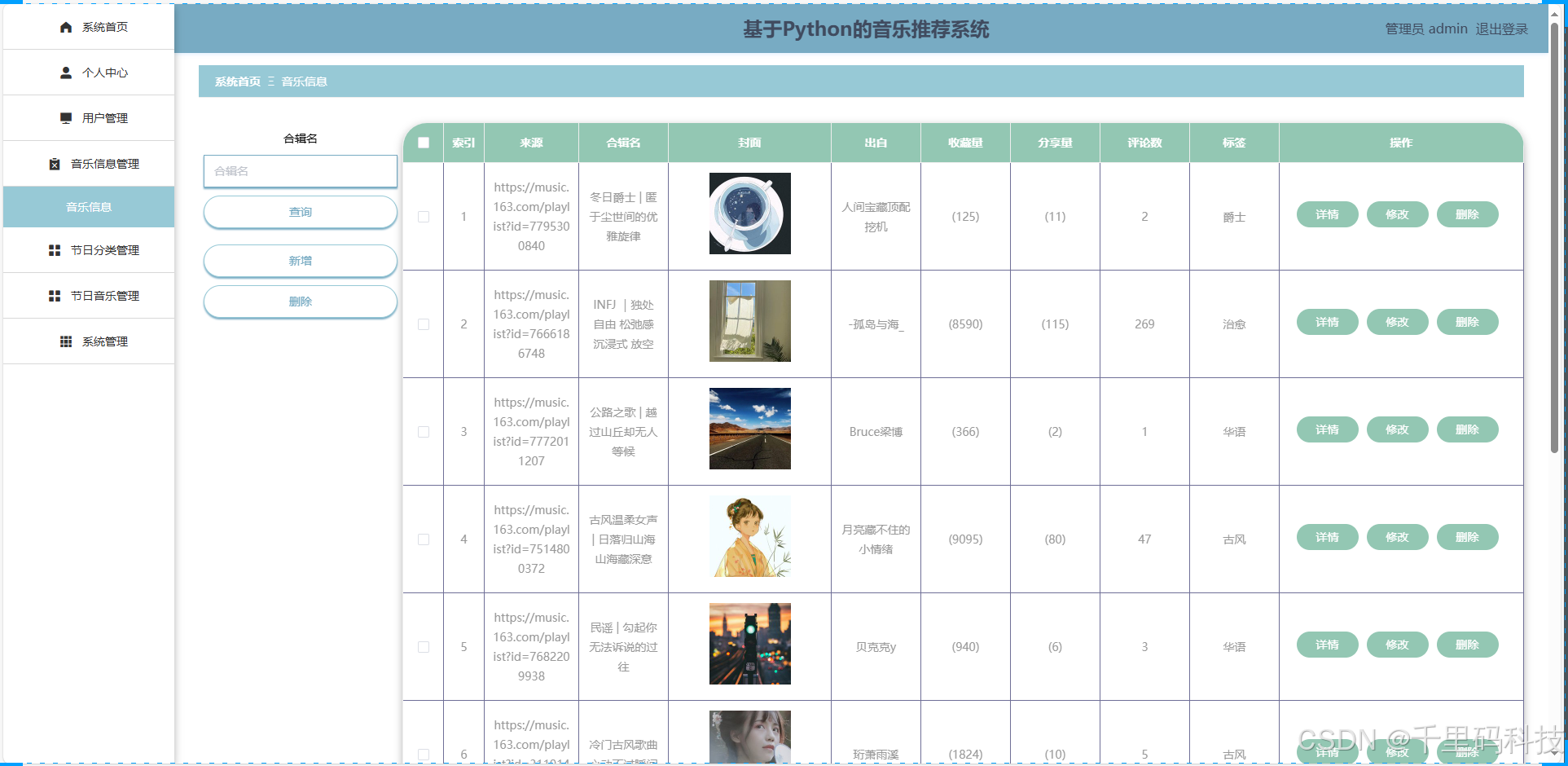The image size is (1568, 766).
Task: Collapse 音乐信息管理 menu
Action: point(89,164)
